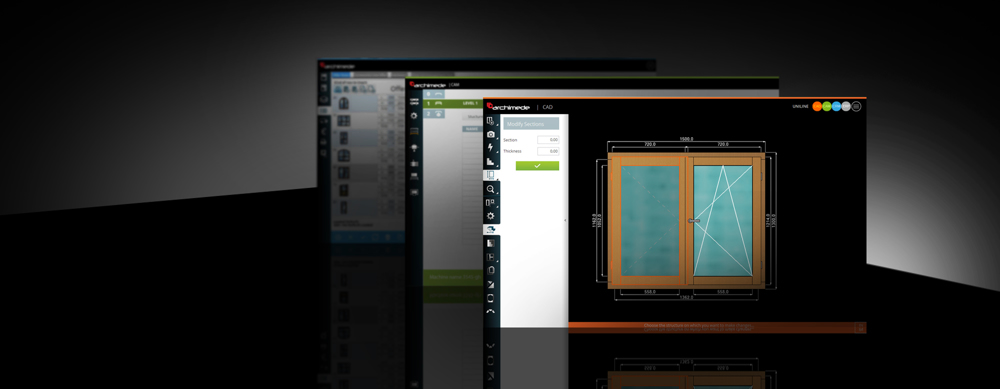Open the clipboard icon in CAD sidebar
The width and height of the screenshot is (1000, 389).
[490, 270]
